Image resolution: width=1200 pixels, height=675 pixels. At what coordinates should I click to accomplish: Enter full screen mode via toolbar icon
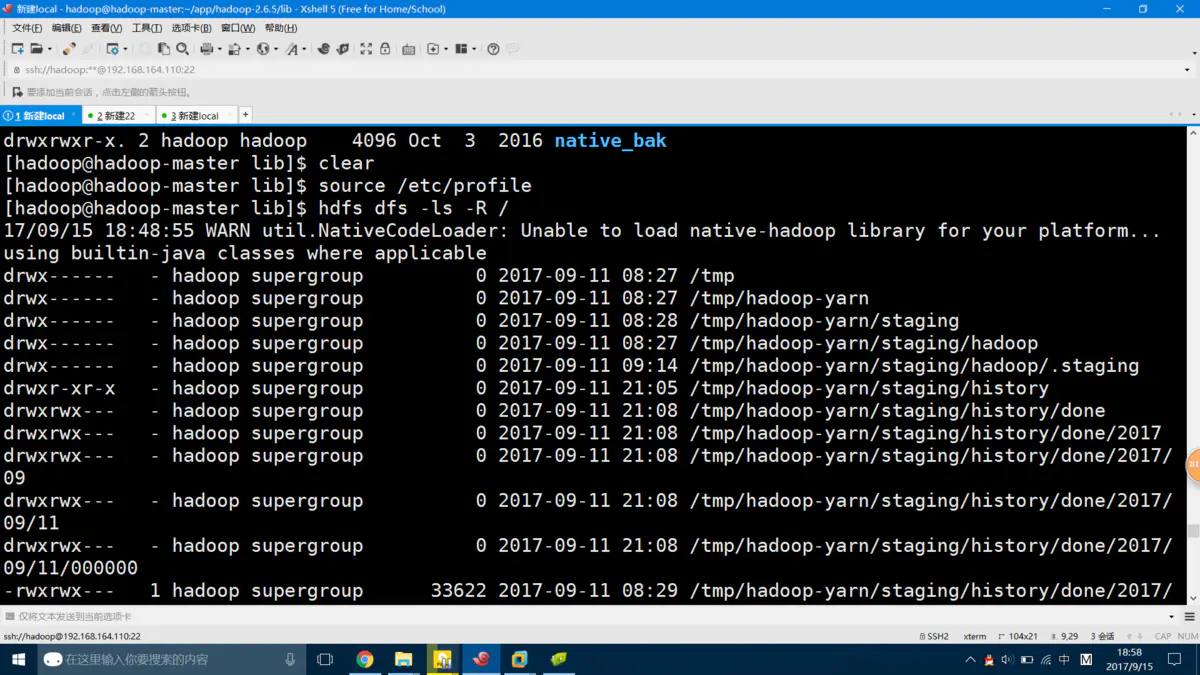tap(366, 48)
